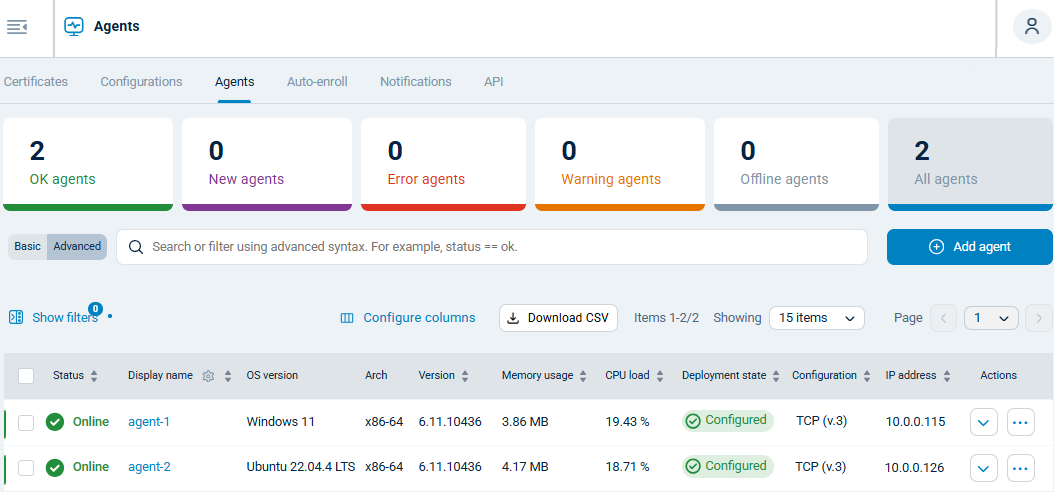Click the green Online check icon for agent-2
The width and height of the screenshot is (1054, 492).
tap(55, 467)
